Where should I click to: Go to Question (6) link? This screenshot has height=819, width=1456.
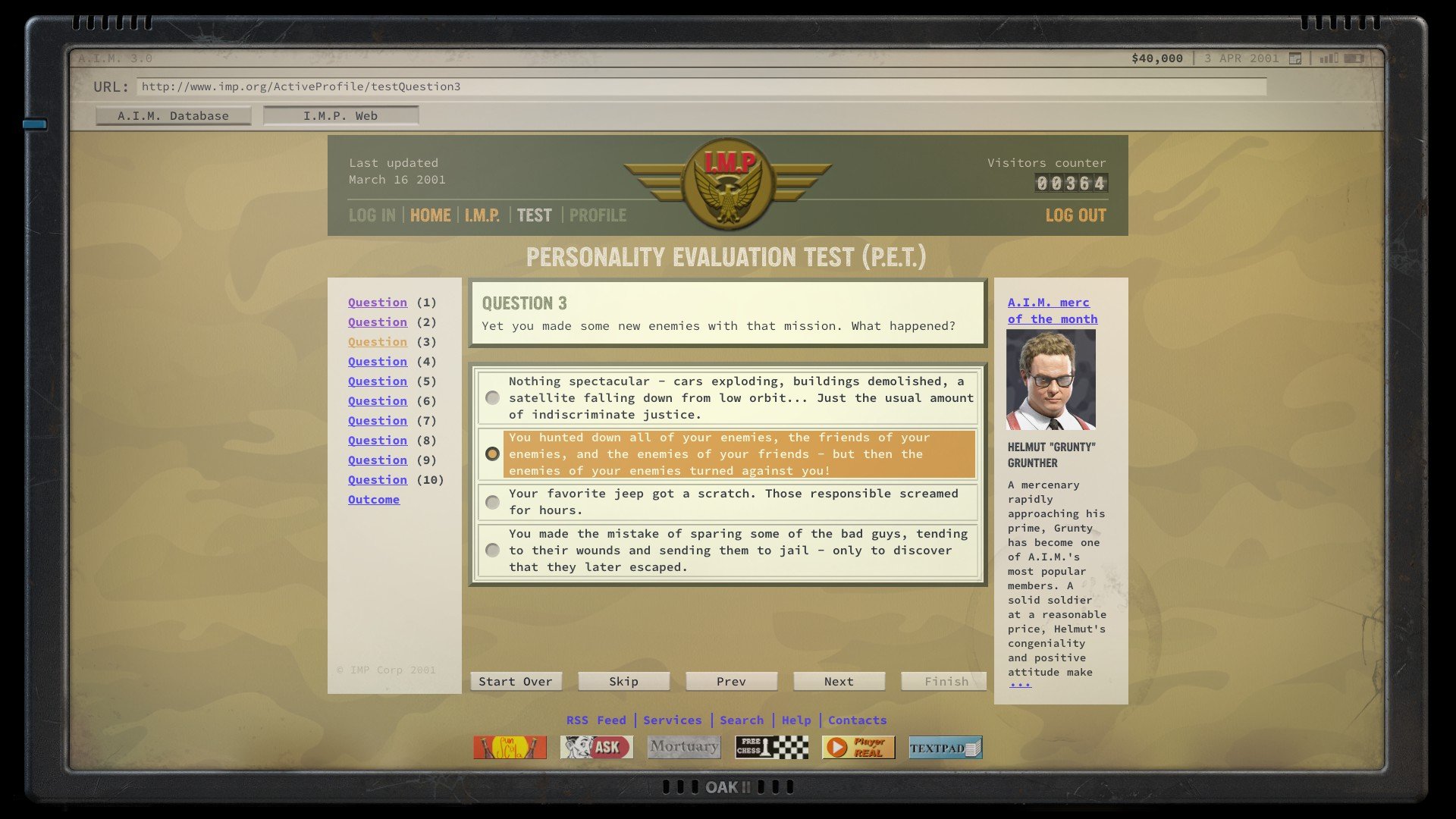378,401
